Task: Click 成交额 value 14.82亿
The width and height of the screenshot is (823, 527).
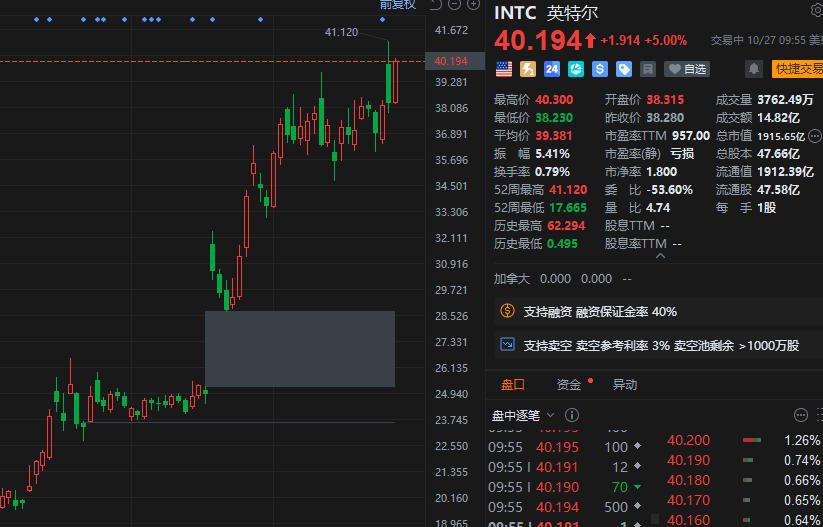Action: click(x=778, y=118)
